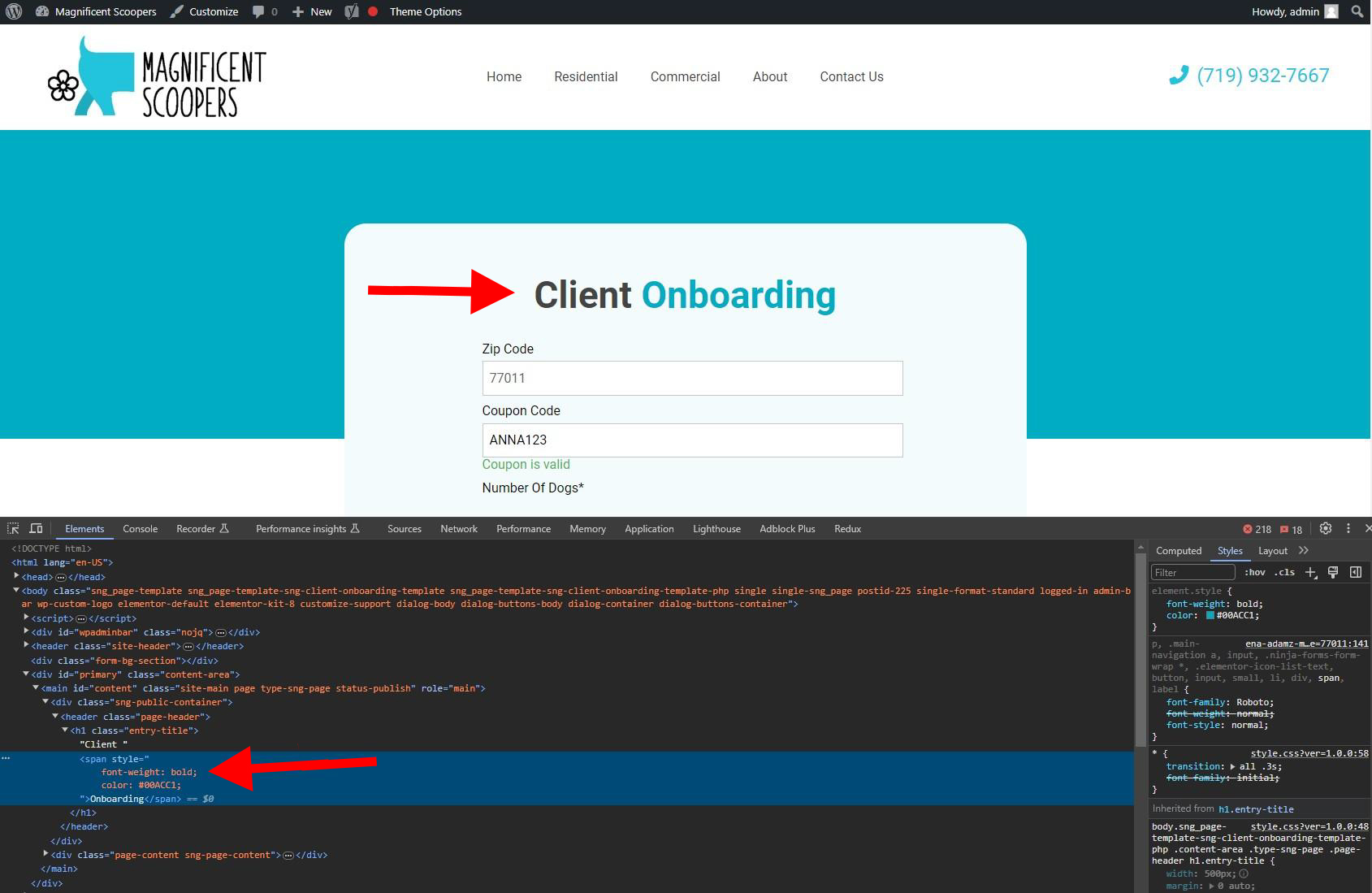Expand the script element in DOM tree
Viewport: 1372px width, 893px height.
pyautogui.click(x=27, y=618)
